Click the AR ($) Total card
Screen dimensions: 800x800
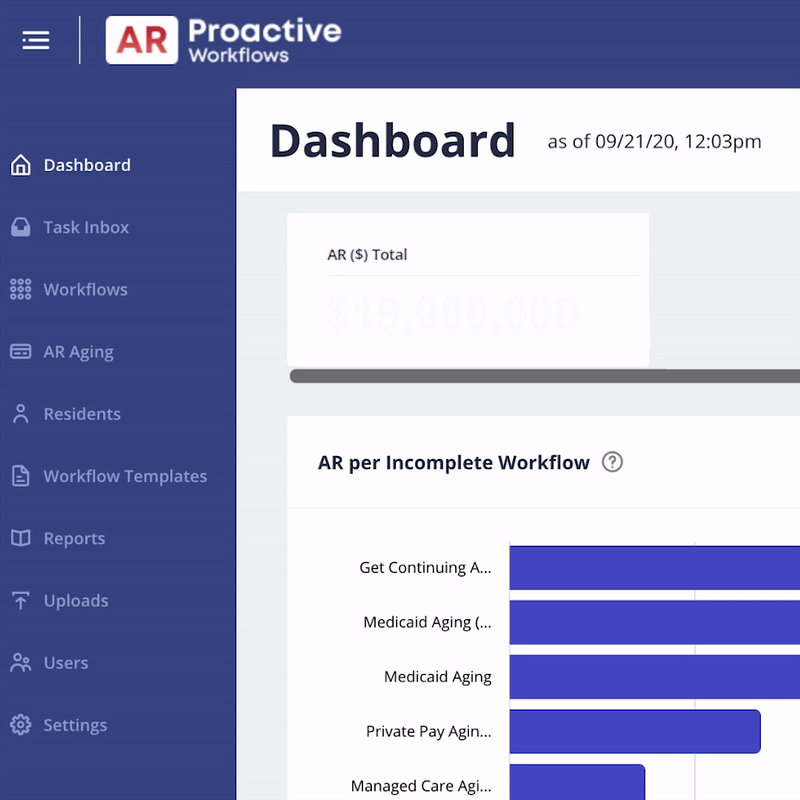pos(470,285)
